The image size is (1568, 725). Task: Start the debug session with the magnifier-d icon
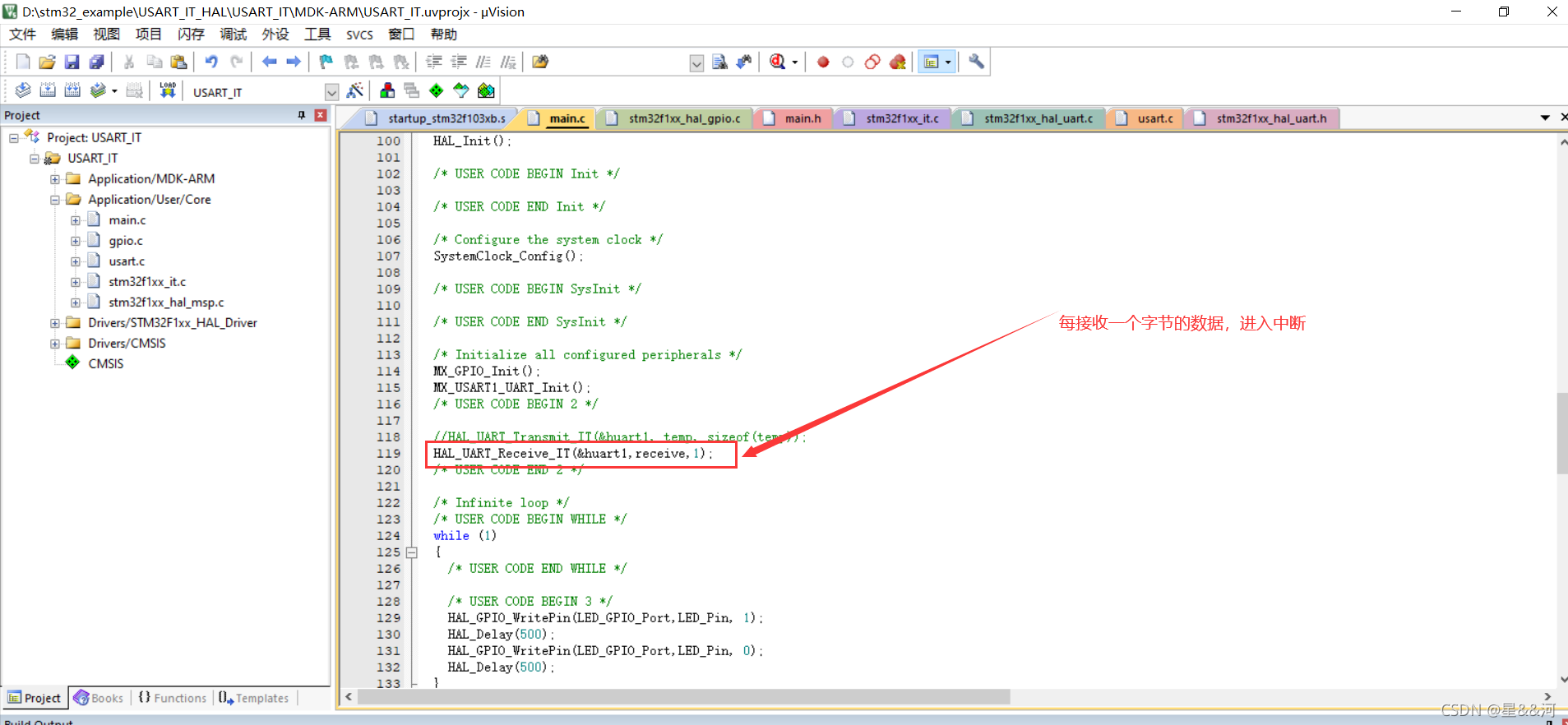click(x=777, y=62)
